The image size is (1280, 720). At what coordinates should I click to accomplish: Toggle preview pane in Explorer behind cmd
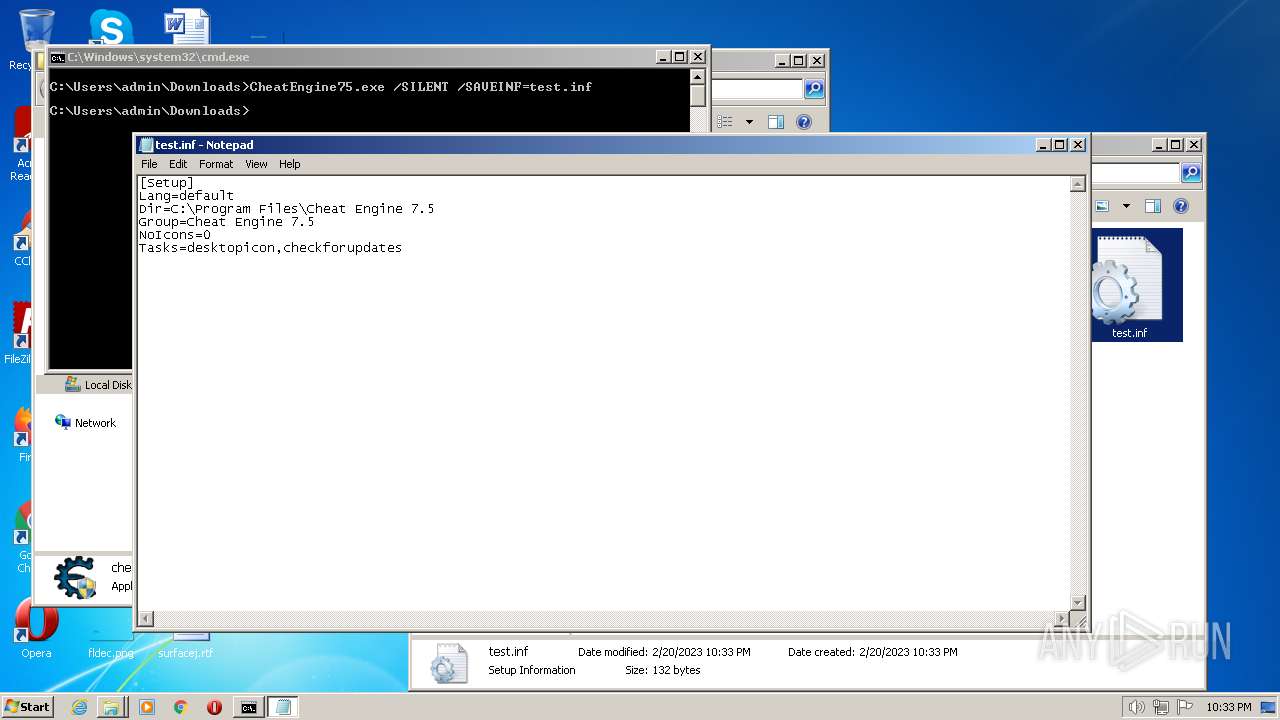tap(775, 122)
